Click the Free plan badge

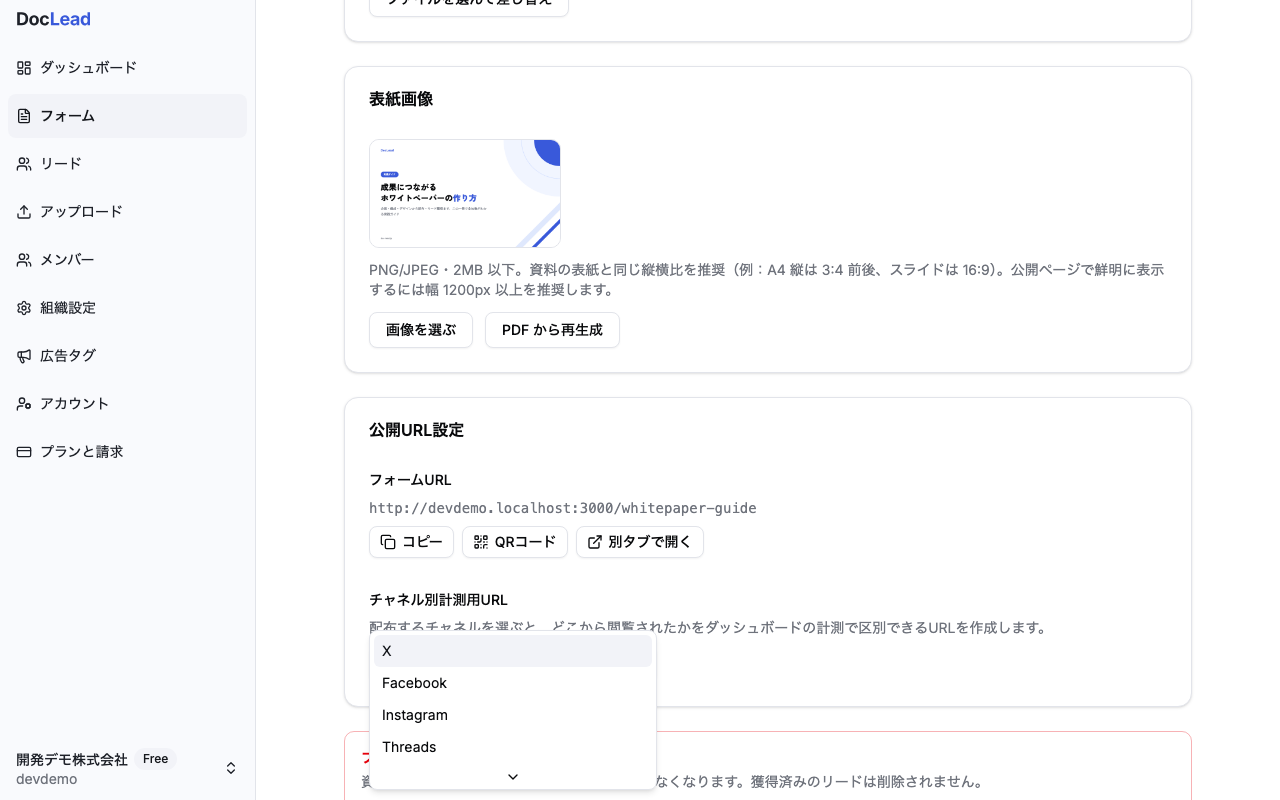pyautogui.click(x=155, y=759)
